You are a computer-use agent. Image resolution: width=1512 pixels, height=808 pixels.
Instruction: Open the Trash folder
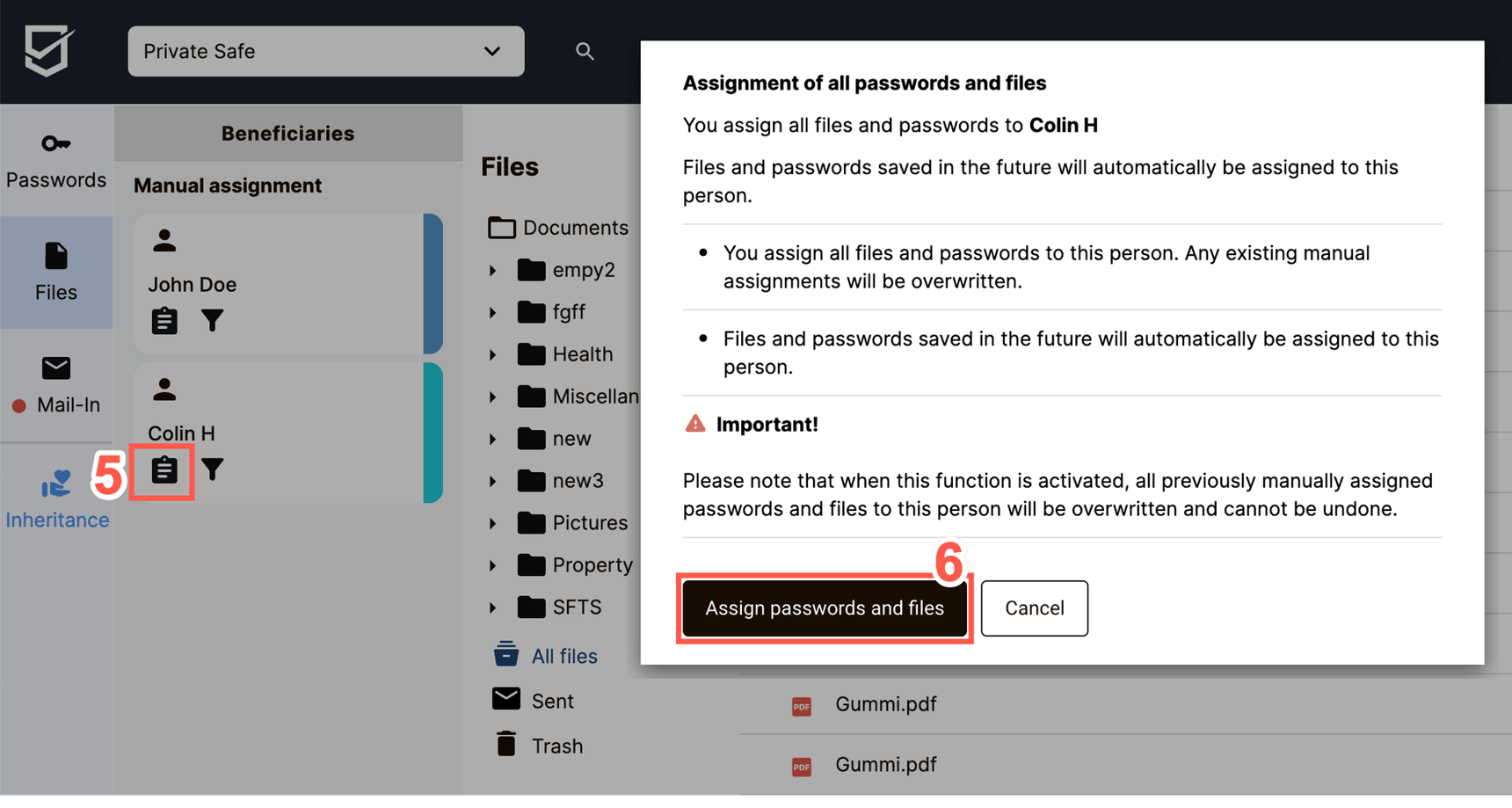(x=557, y=745)
